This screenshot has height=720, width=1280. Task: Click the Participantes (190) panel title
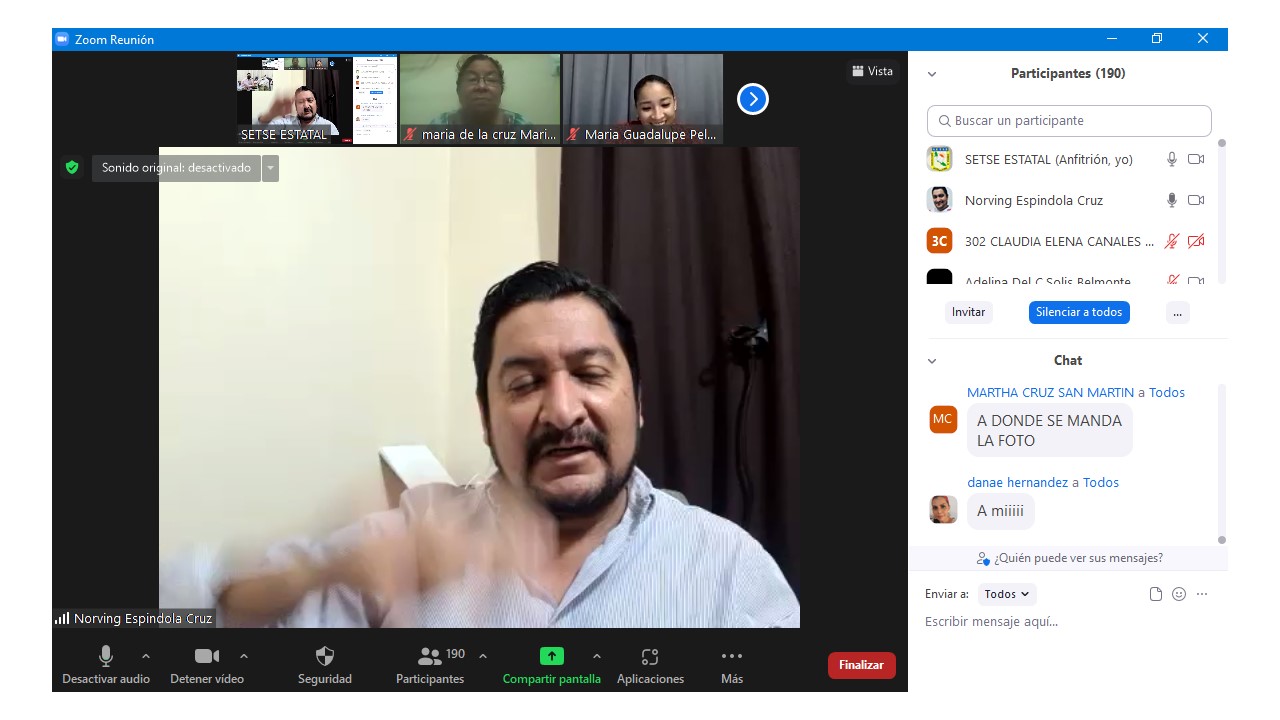(x=1068, y=74)
